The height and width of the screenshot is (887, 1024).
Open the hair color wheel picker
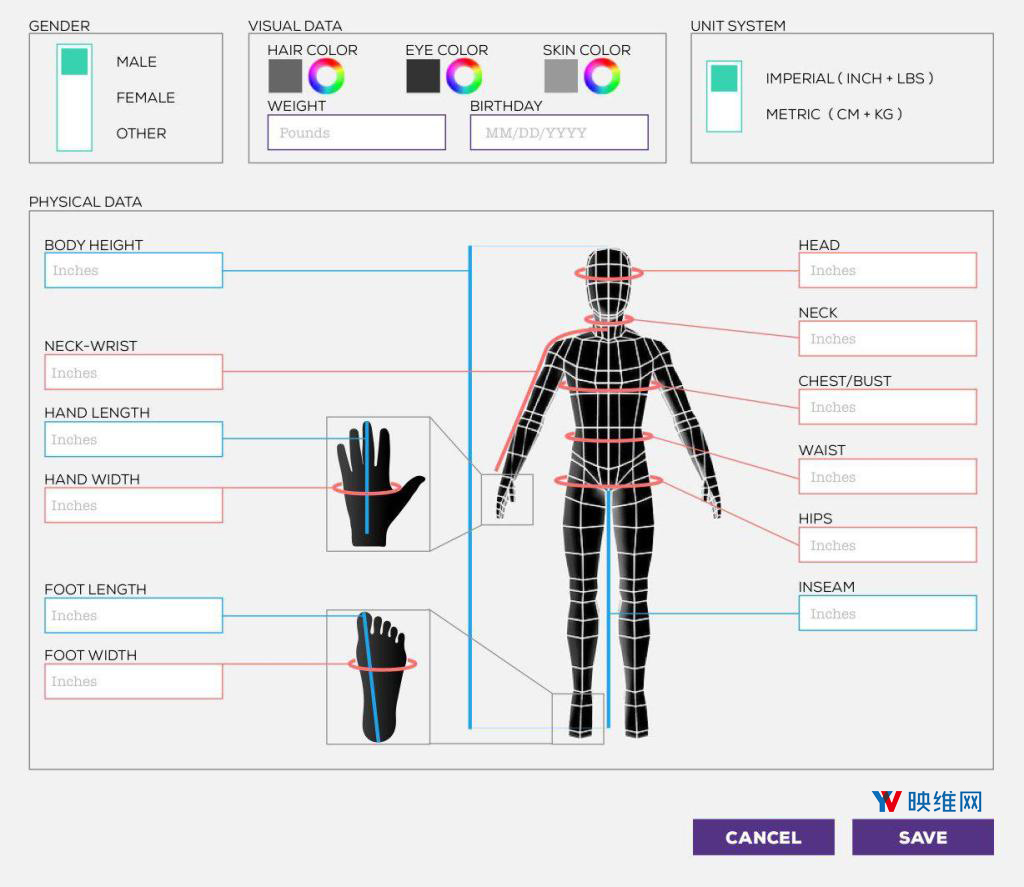coord(327,76)
